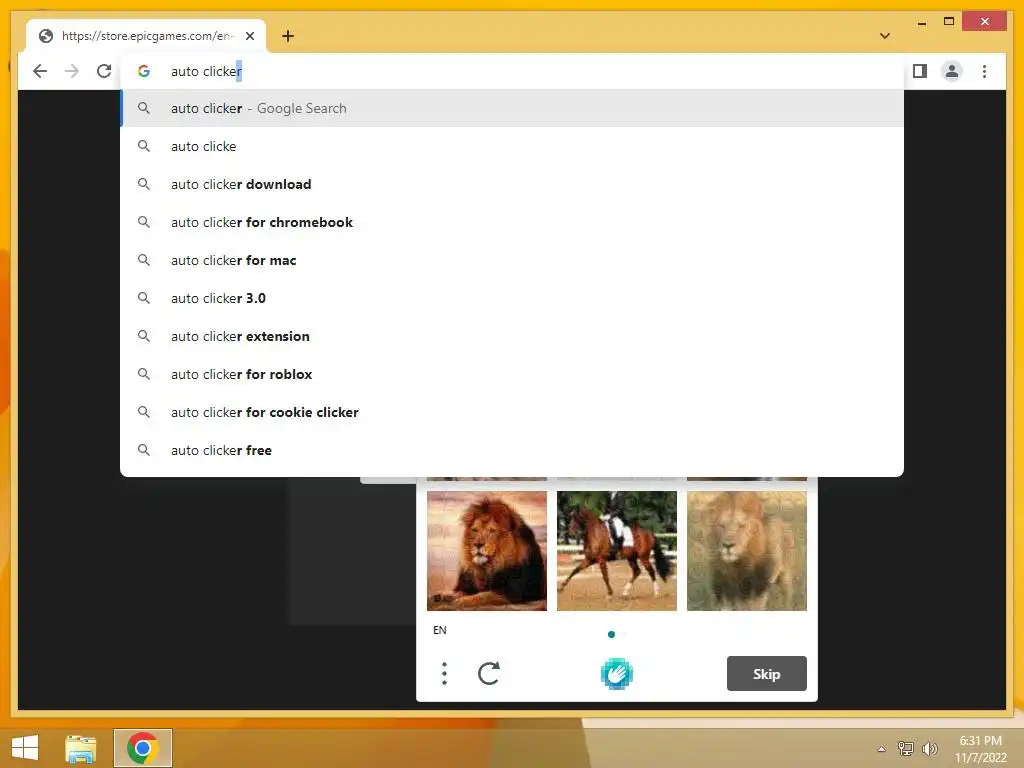Click the hCaptcha hand logo
Screen dimensions: 1024x768
616,673
